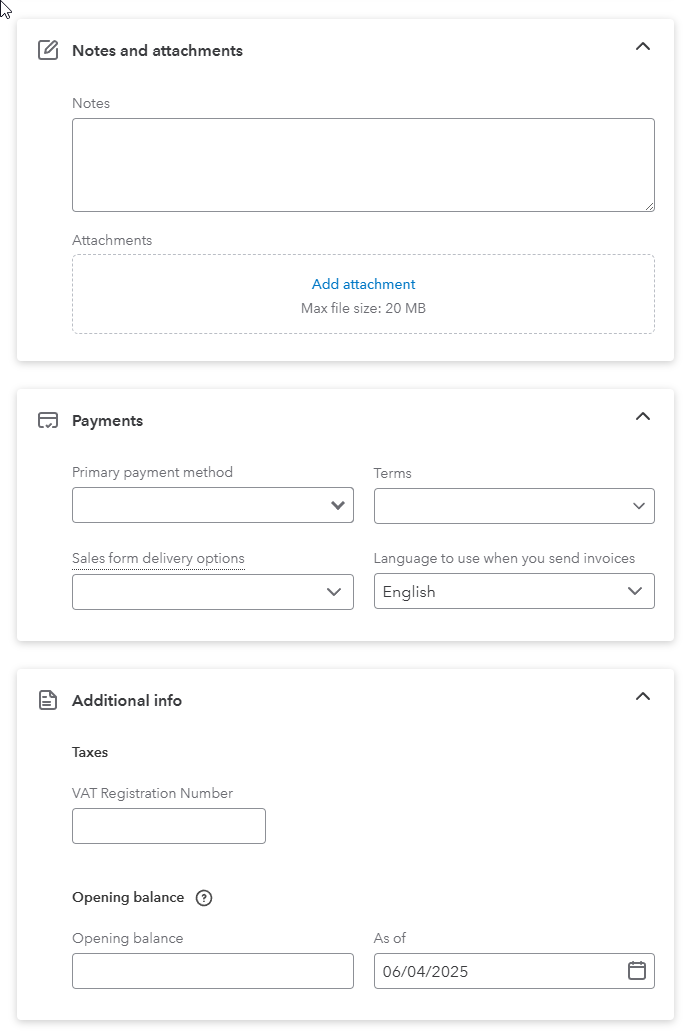Focus the VAT Registration Number field
694x1031 pixels.
[169, 826]
